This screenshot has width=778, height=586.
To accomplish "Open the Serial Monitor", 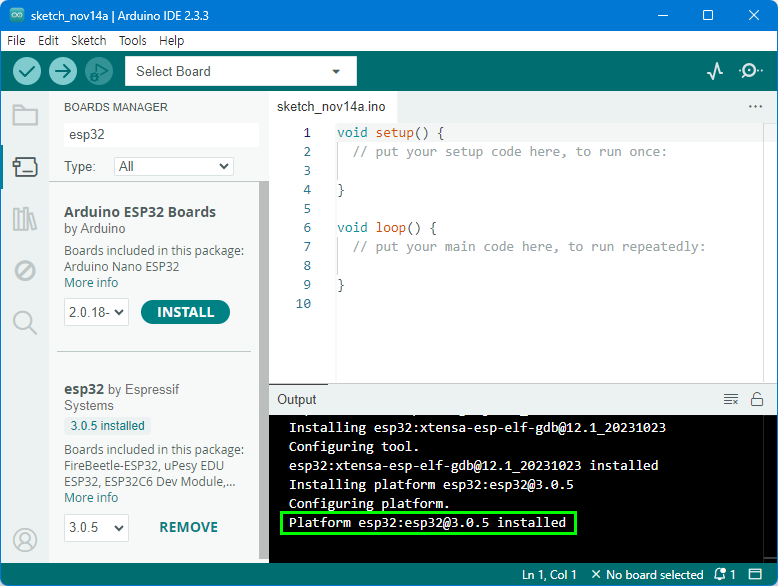I will [751, 71].
